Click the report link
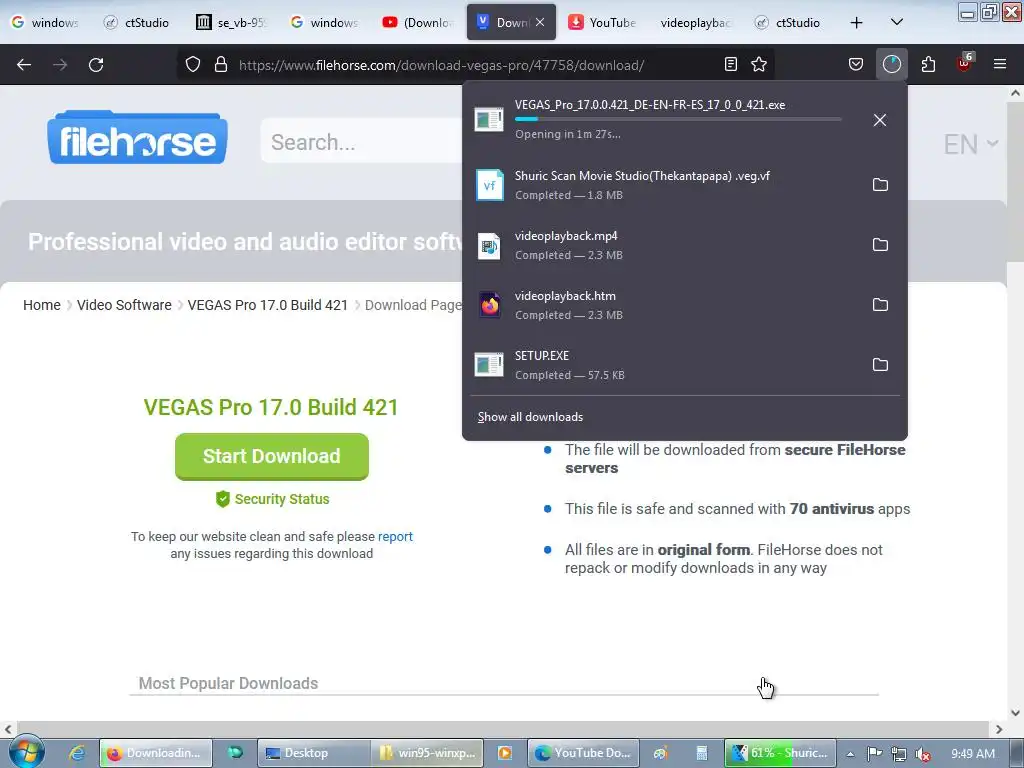This screenshot has height=768, width=1024. [395, 536]
